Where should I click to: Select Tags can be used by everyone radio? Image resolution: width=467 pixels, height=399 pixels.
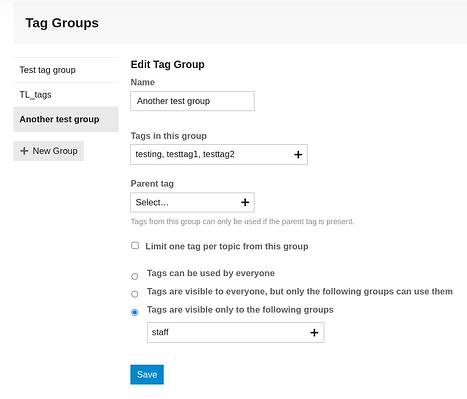point(135,276)
